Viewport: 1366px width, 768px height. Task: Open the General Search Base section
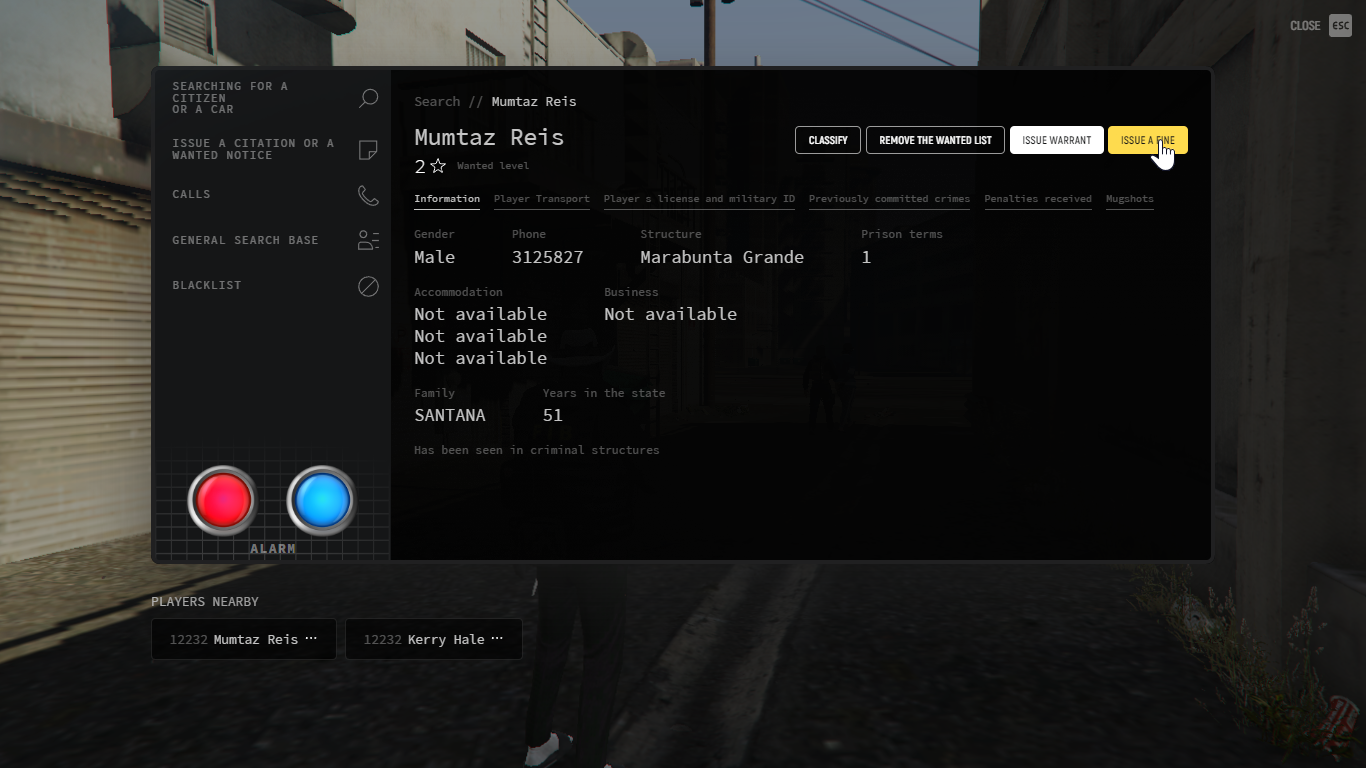coord(275,240)
